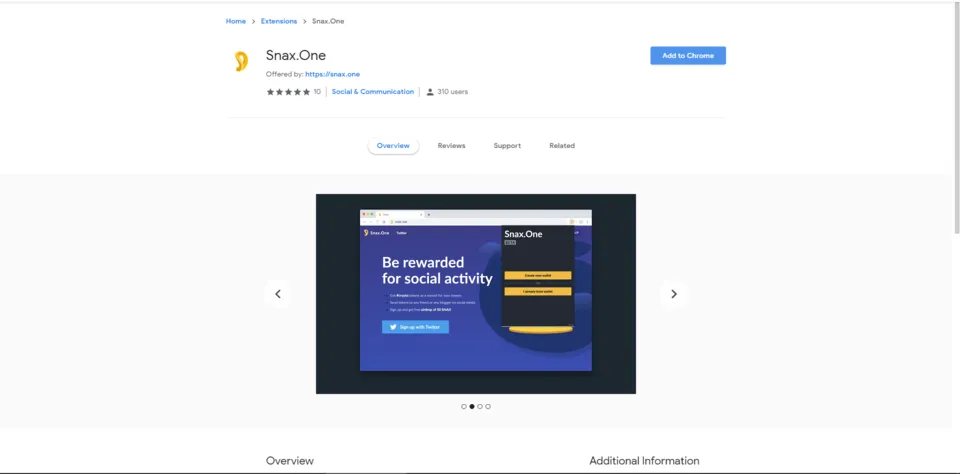Go to next screenshot arrow
The height and width of the screenshot is (474, 960).
pyautogui.click(x=673, y=294)
